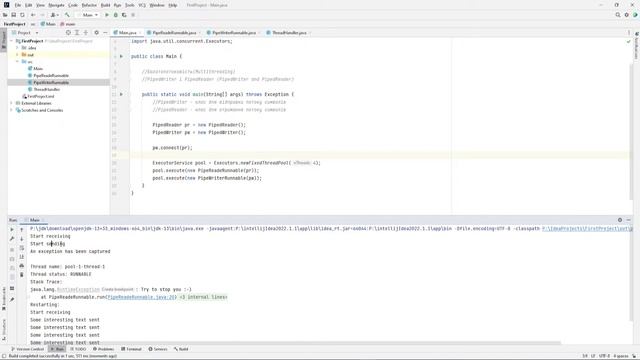
Task: Open Run panel settings gear
Action: click(620, 220)
